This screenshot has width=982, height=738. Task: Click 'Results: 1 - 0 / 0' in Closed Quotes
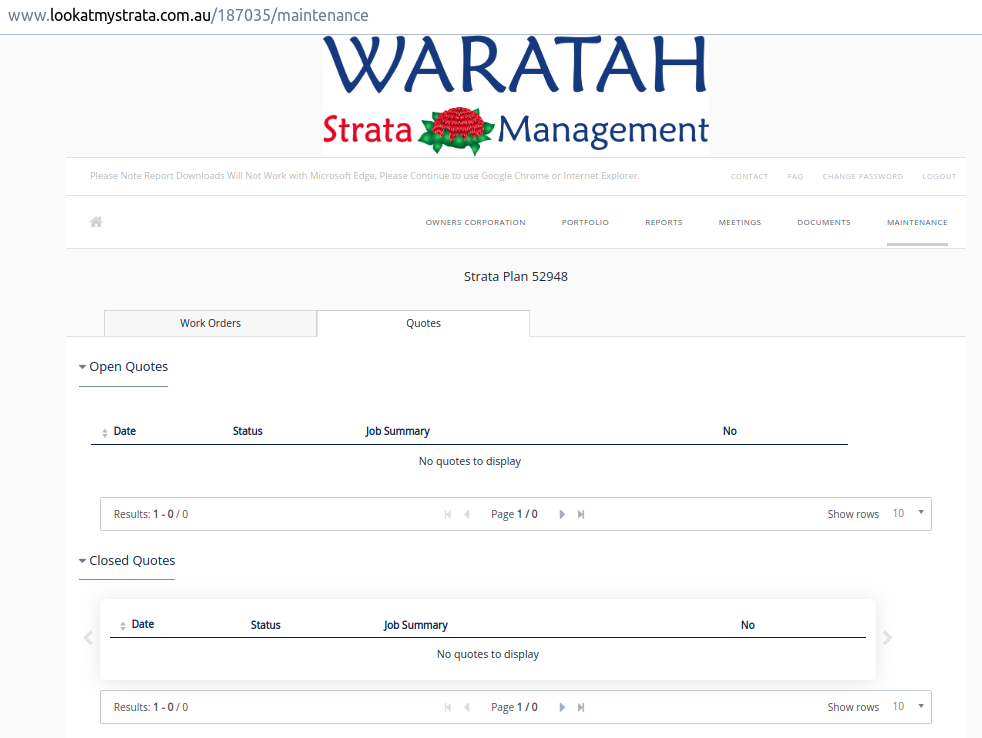[151, 707]
